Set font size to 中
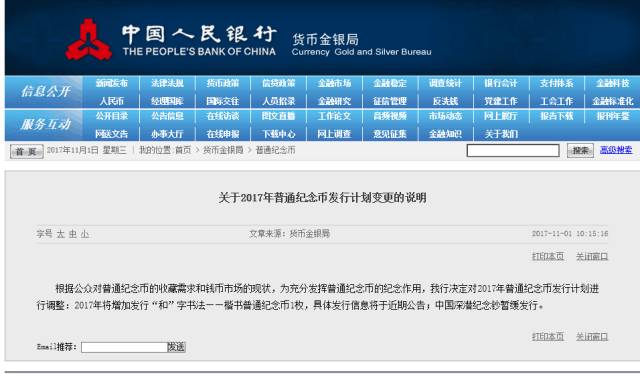This screenshot has width=640, height=374. click(x=73, y=234)
